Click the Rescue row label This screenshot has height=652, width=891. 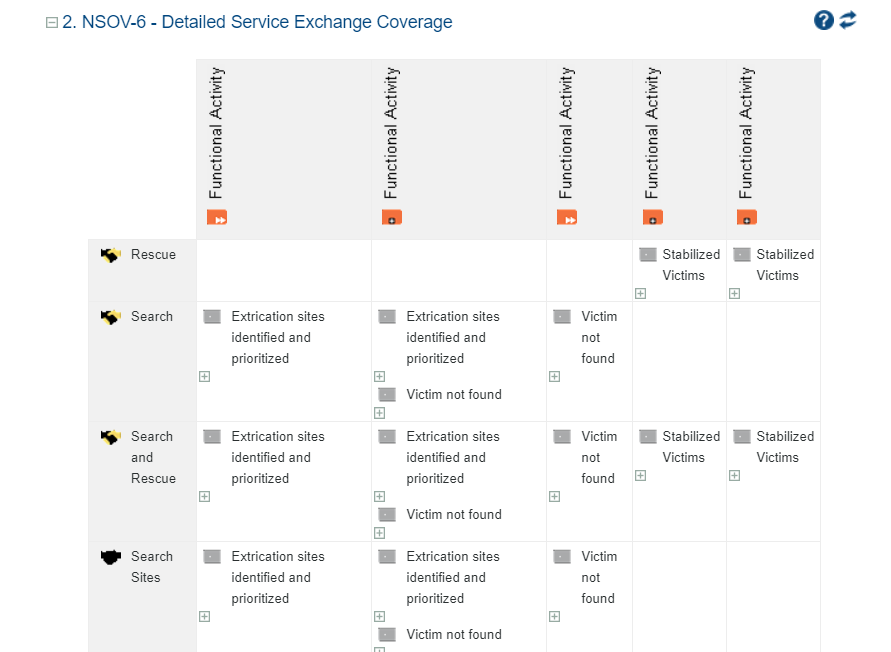153,255
